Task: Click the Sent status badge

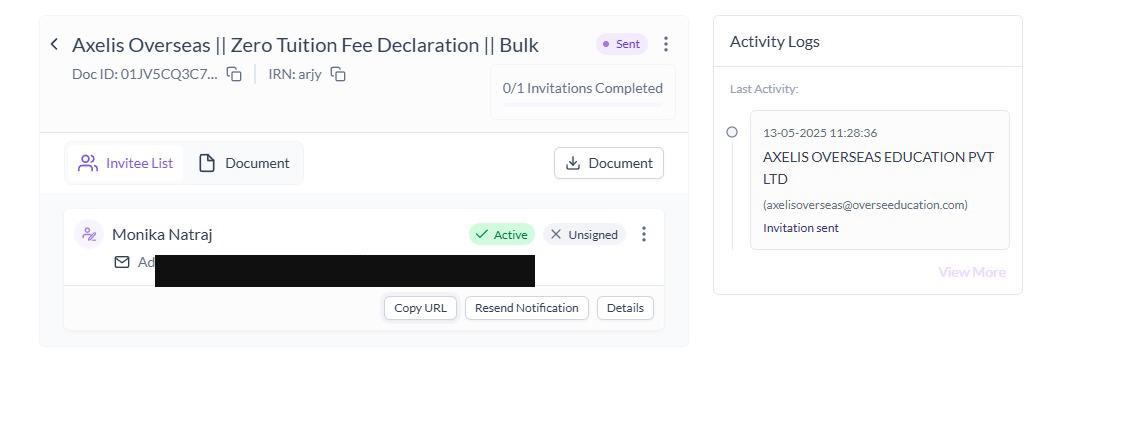Action: point(622,45)
